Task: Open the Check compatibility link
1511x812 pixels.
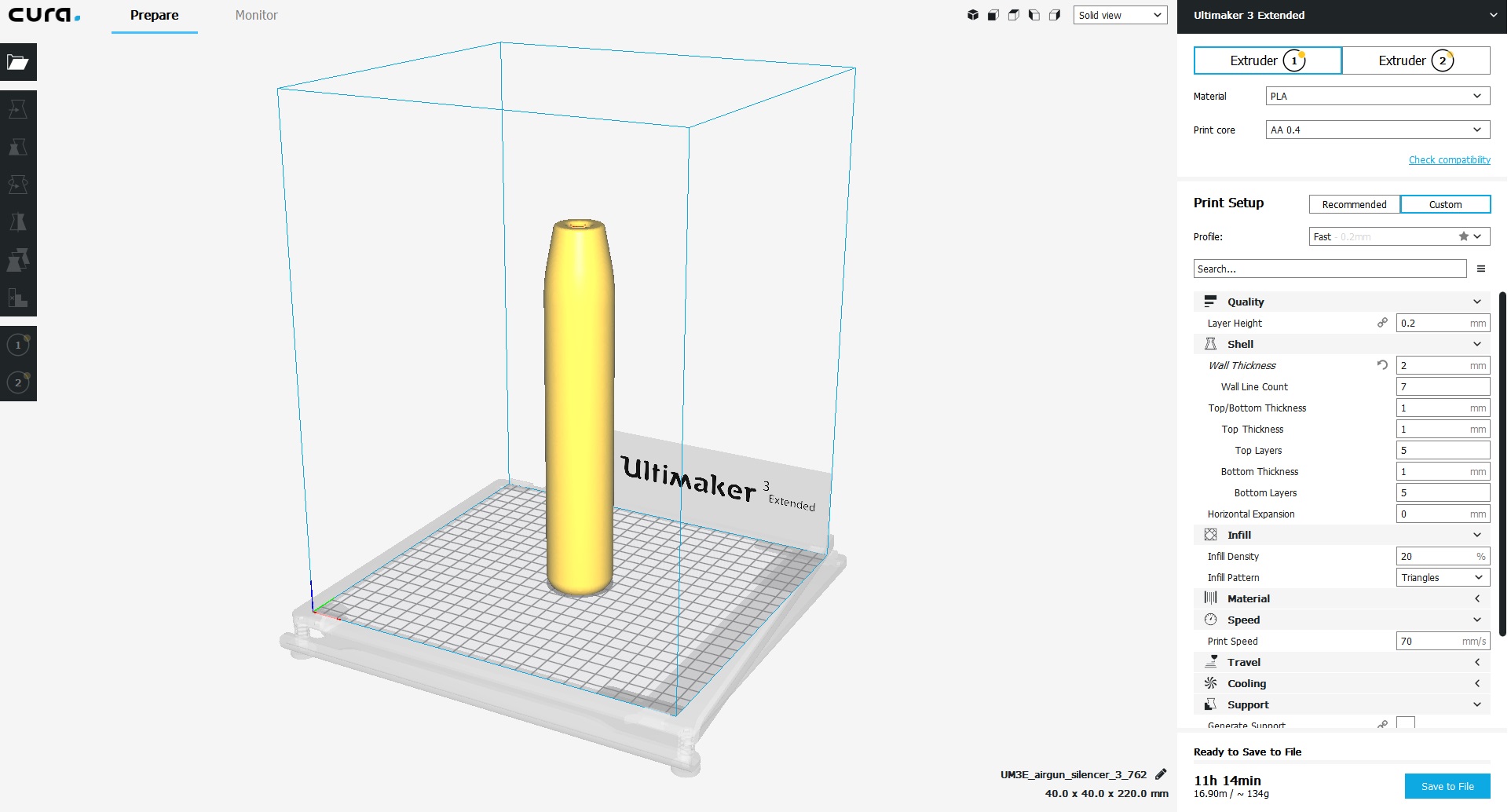Action: click(x=1450, y=159)
